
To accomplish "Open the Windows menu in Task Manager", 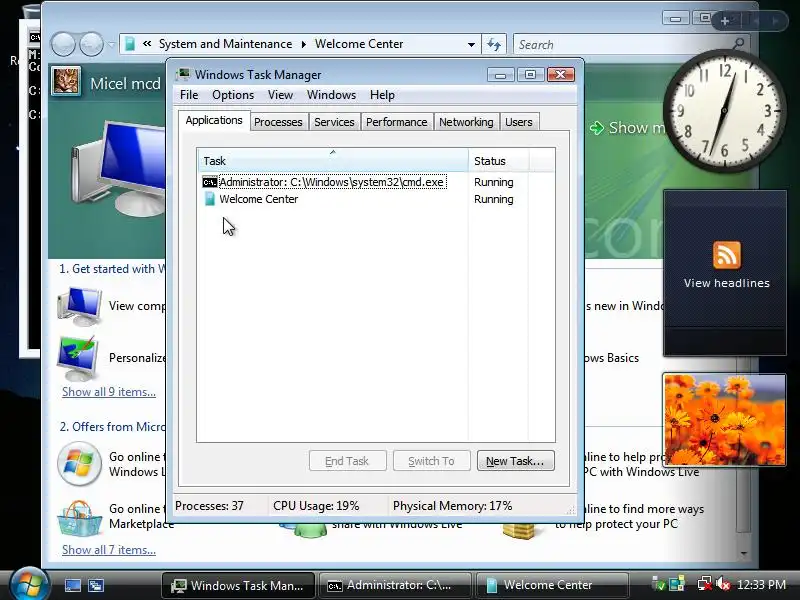I will pos(331,95).
